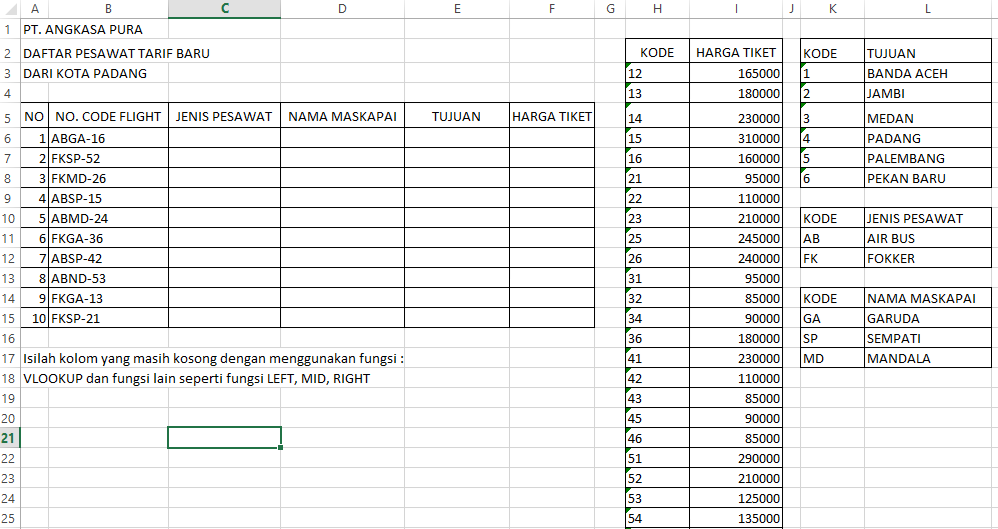Screen dimensions: 998x529
Task: Click flight code FKSP-21
Action: click(x=108, y=318)
